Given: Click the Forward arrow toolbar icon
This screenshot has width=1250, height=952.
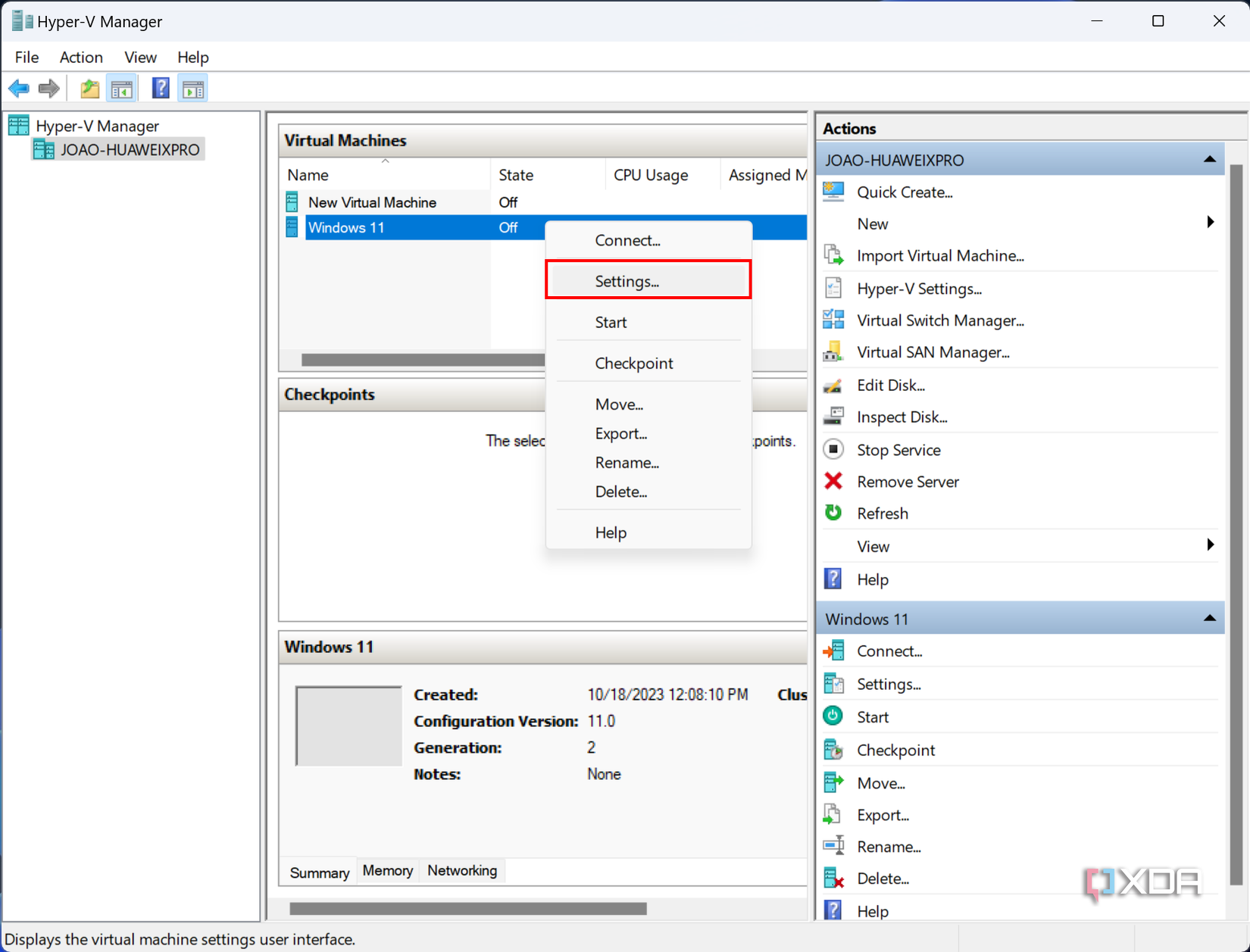Looking at the screenshot, I should [49, 89].
